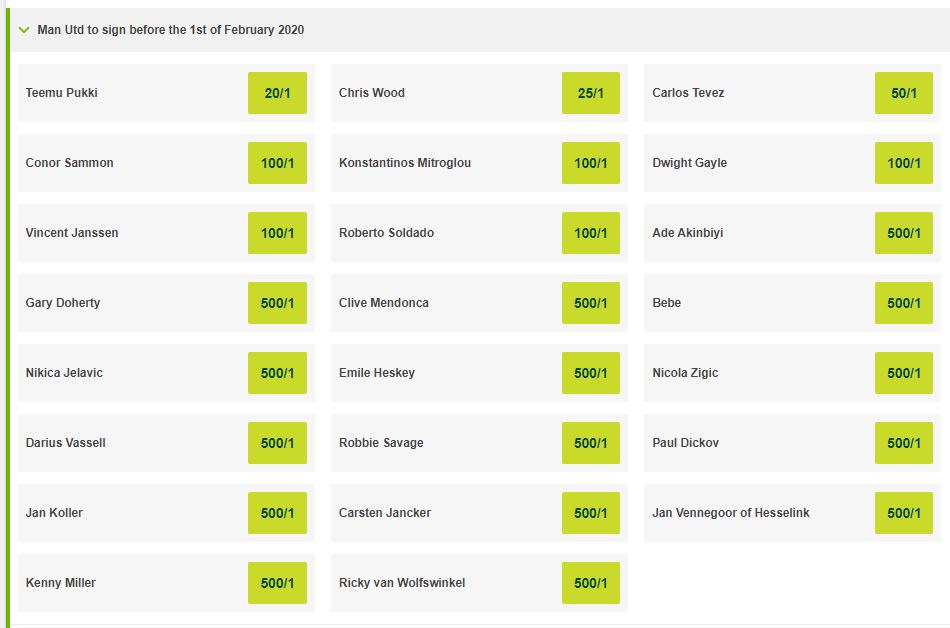Choose Gary Doherty 500/1 odds button
Image resolution: width=950 pixels, height=628 pixels.
(x=277, y=303)
